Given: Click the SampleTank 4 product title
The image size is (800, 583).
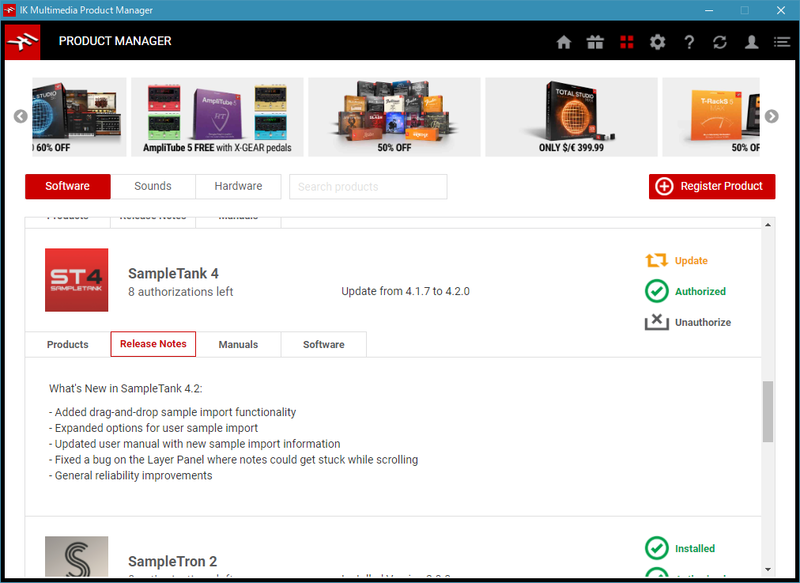Looking at the screenshot, I should [173, 273].
